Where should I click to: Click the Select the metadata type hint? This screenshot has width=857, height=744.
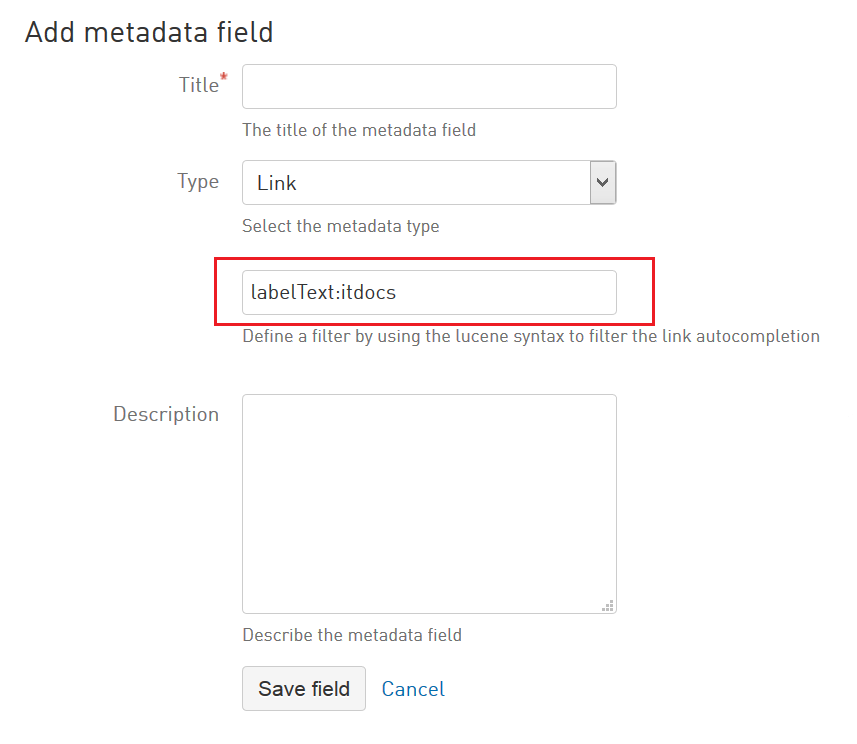(x=341, y=226)
